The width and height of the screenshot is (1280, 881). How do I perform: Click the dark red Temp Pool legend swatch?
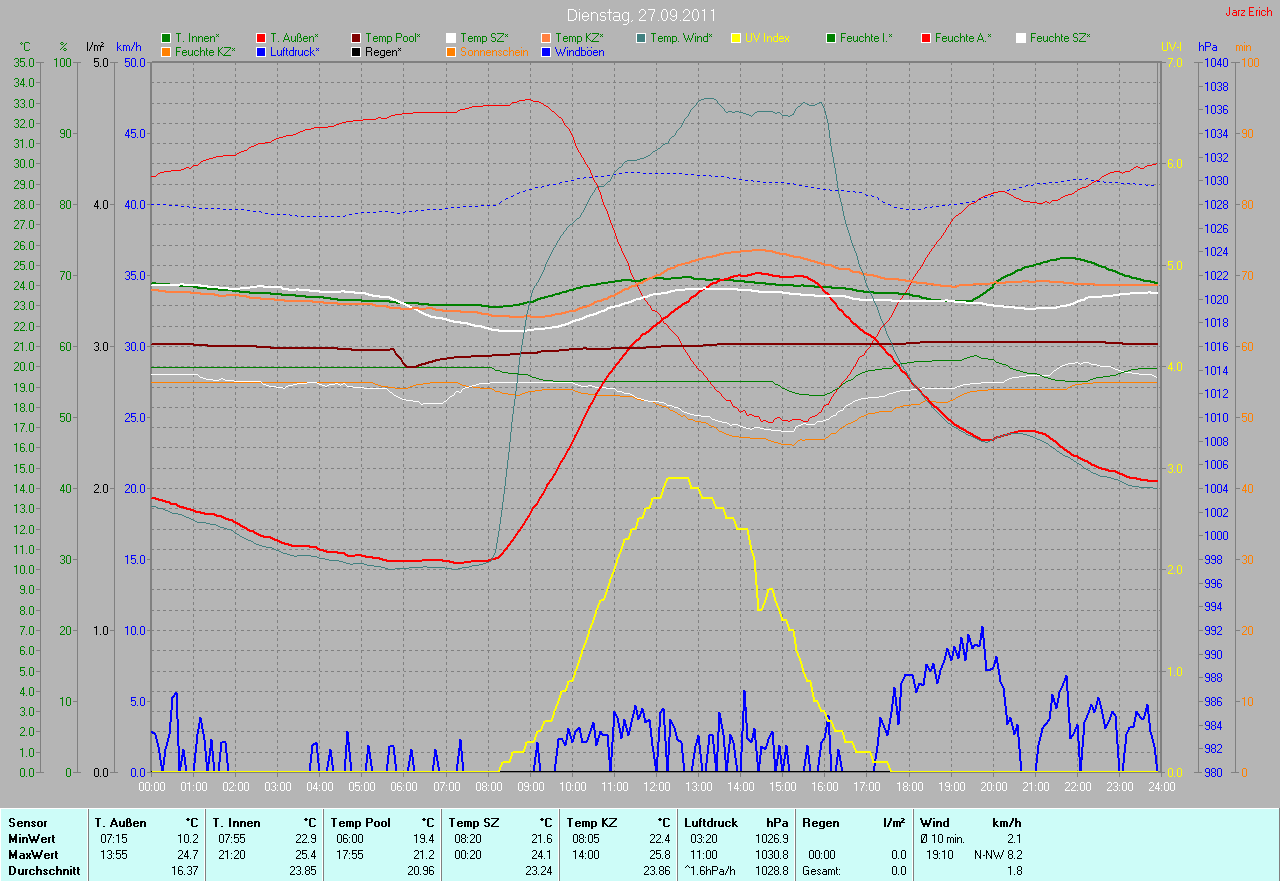click(x=356, y=38)
